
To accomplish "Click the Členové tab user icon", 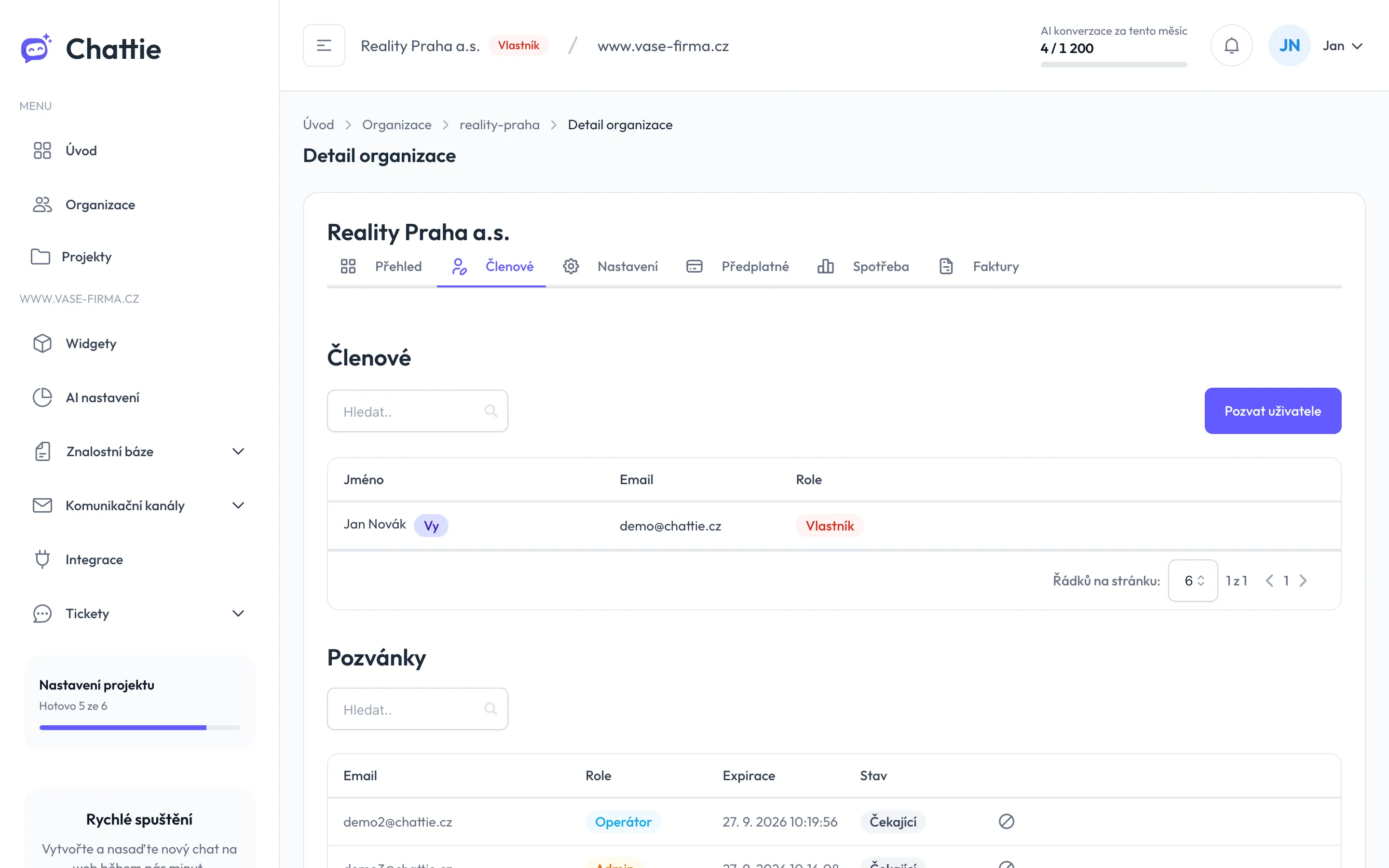I will click(459, 266).
